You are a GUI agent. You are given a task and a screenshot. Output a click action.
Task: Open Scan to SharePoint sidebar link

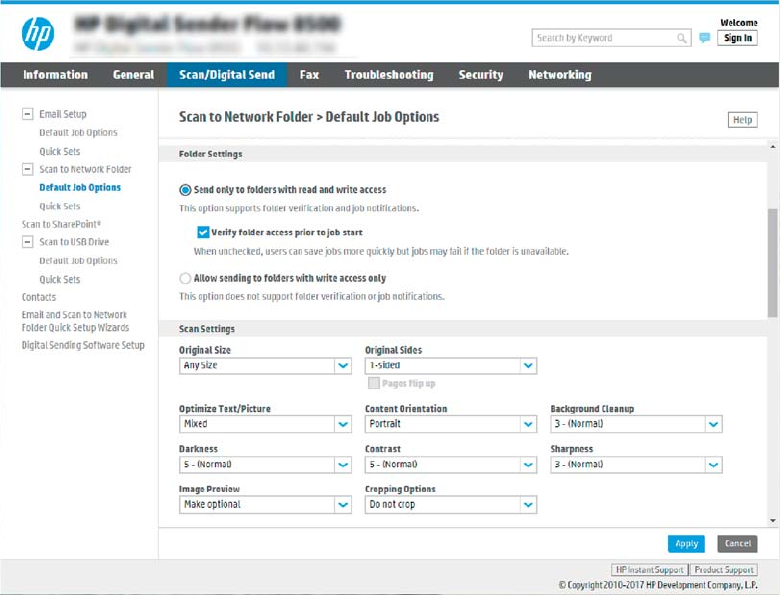tap(61, 224)
